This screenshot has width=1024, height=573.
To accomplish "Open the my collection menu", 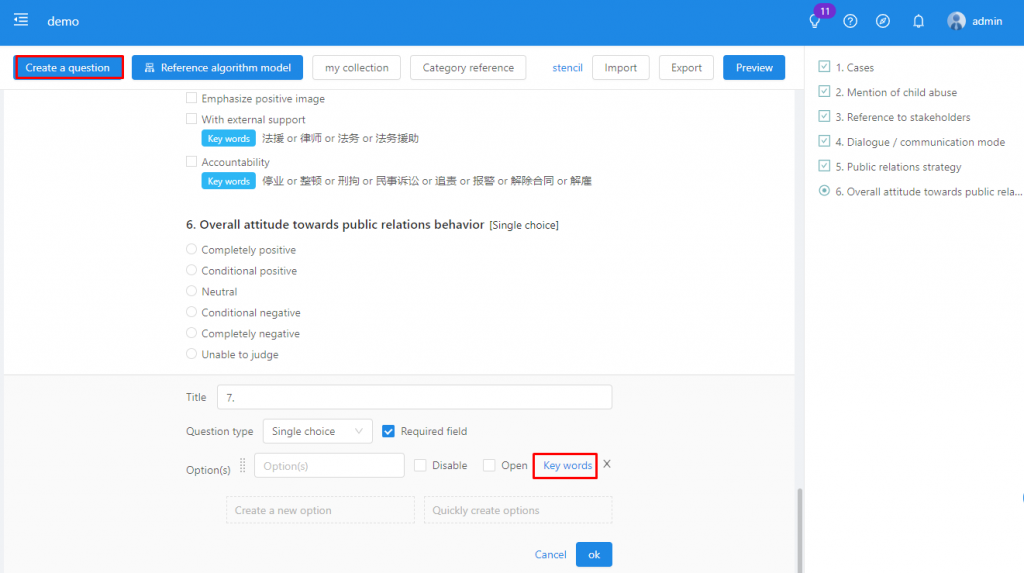I will pos(356,68).
